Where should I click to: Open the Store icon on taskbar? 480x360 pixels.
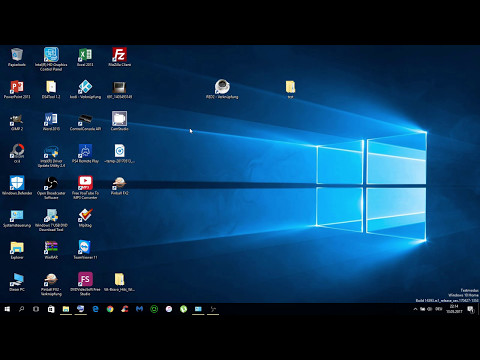[x=51, y=309]
